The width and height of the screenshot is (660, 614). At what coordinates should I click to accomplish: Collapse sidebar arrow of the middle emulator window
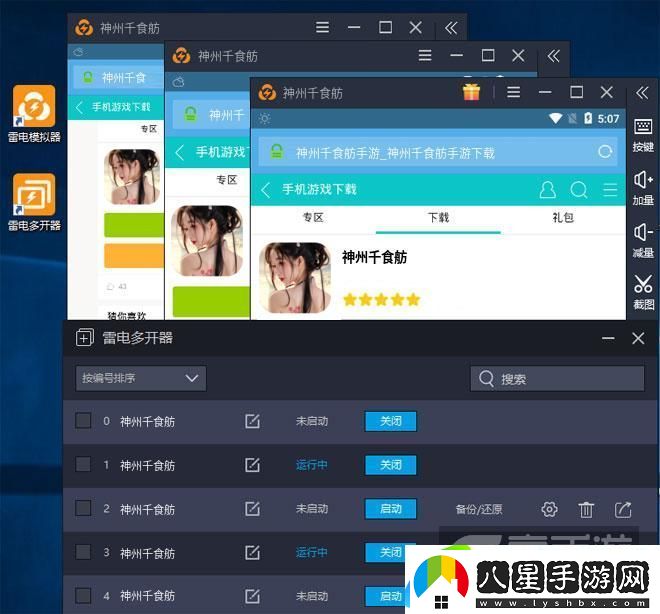[x=553, y=56]
